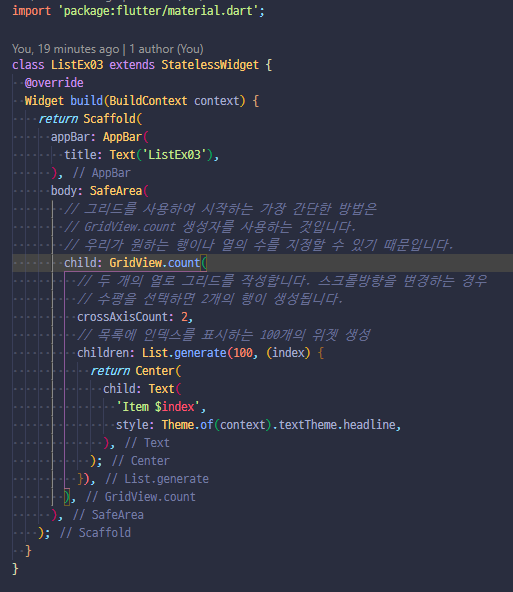Click the '// Scaffold' closing label
Screen dimensions: 513x592
(x=95, y=533)
